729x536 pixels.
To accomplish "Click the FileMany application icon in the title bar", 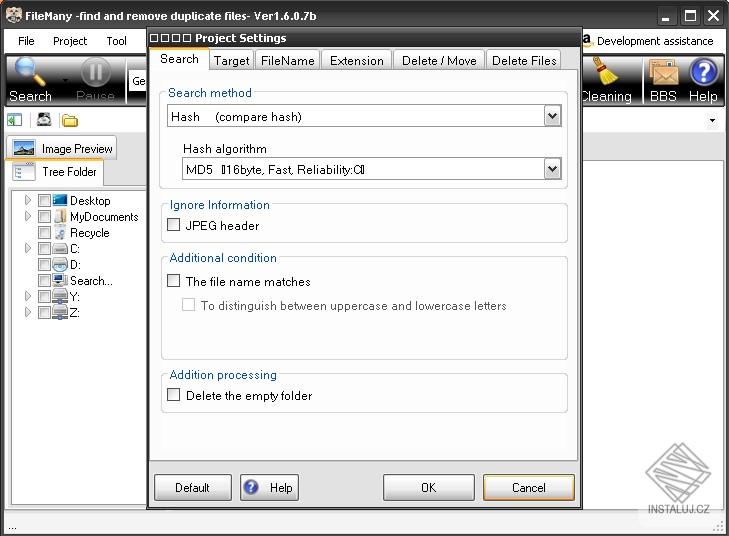I will click(x=14, y=15).
